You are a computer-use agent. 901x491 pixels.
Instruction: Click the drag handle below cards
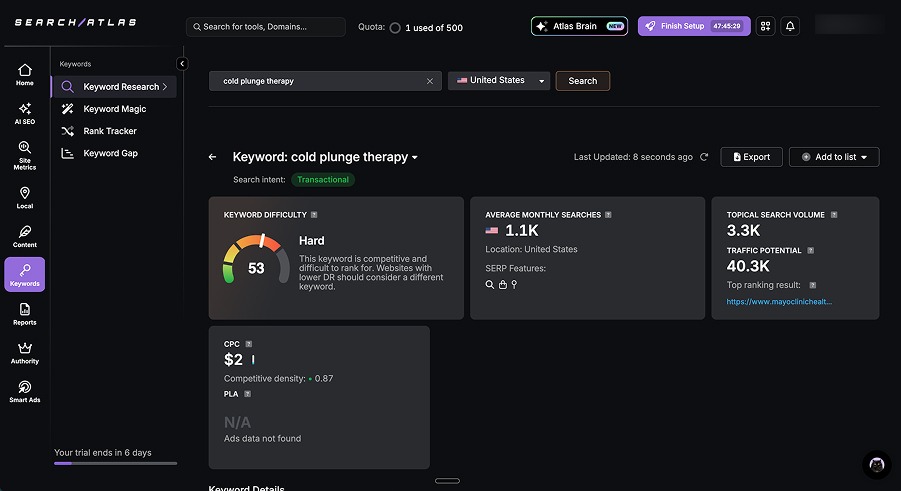click(447, 481)
